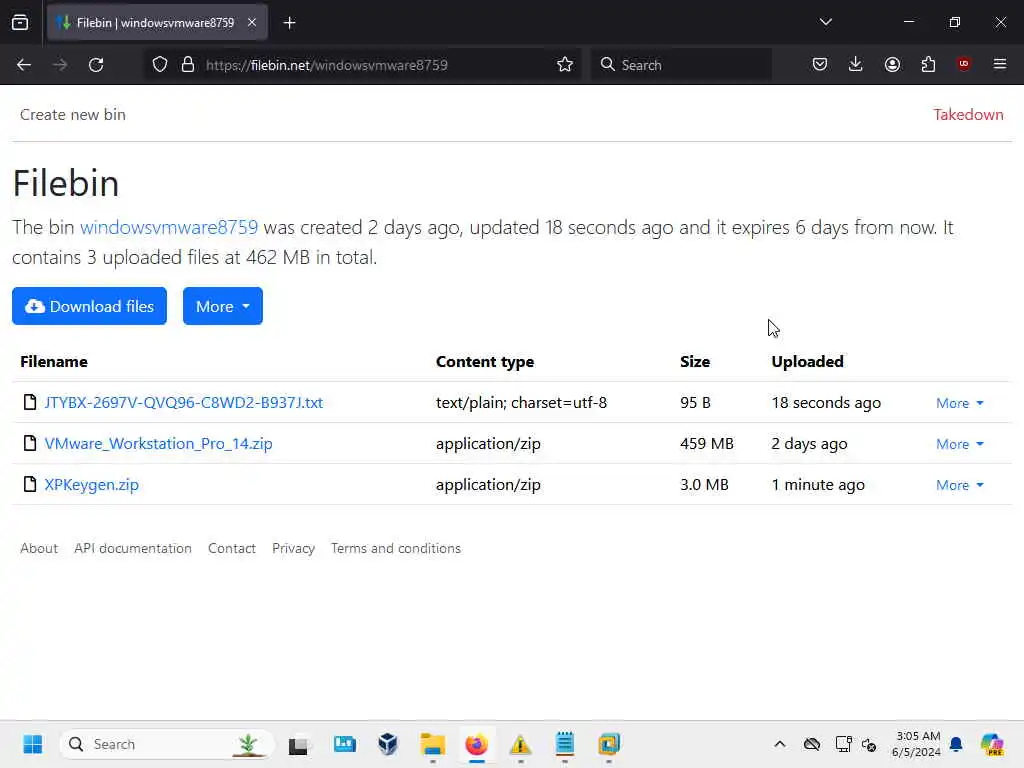Open File Explorer from the taskbar
Image resolution: width=1024 pixels, height=768 pixels.
click(x=432, y=744)
